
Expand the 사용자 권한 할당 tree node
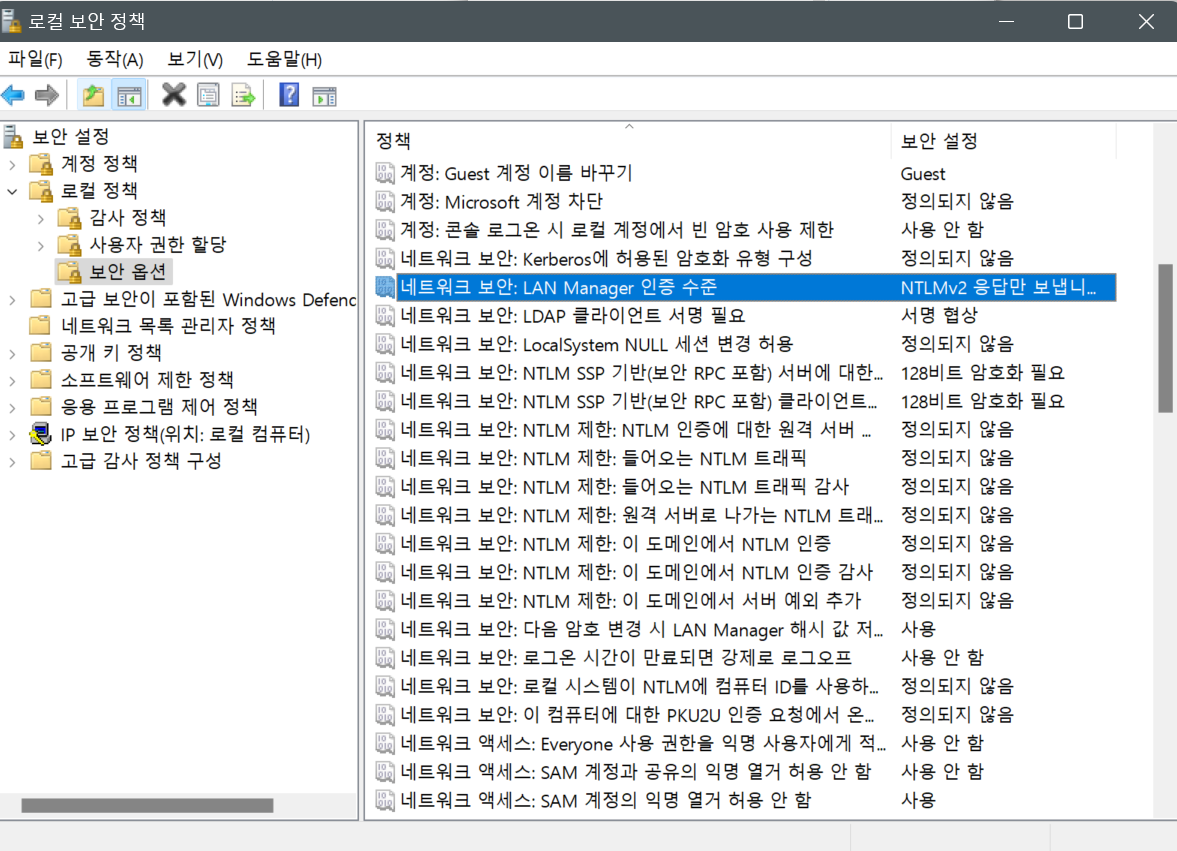pyautogui.click(x=41, y=245)
